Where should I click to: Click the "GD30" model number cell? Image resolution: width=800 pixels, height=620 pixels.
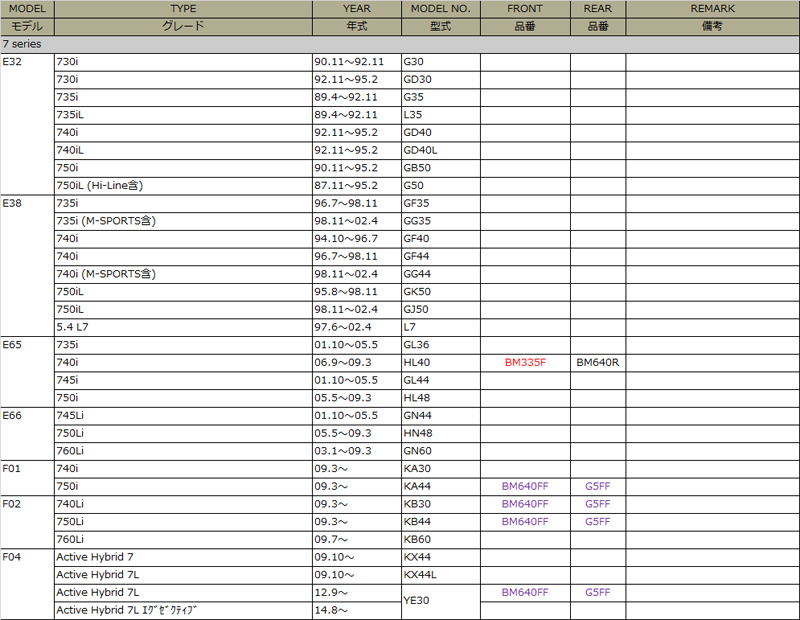pos(441,80)
